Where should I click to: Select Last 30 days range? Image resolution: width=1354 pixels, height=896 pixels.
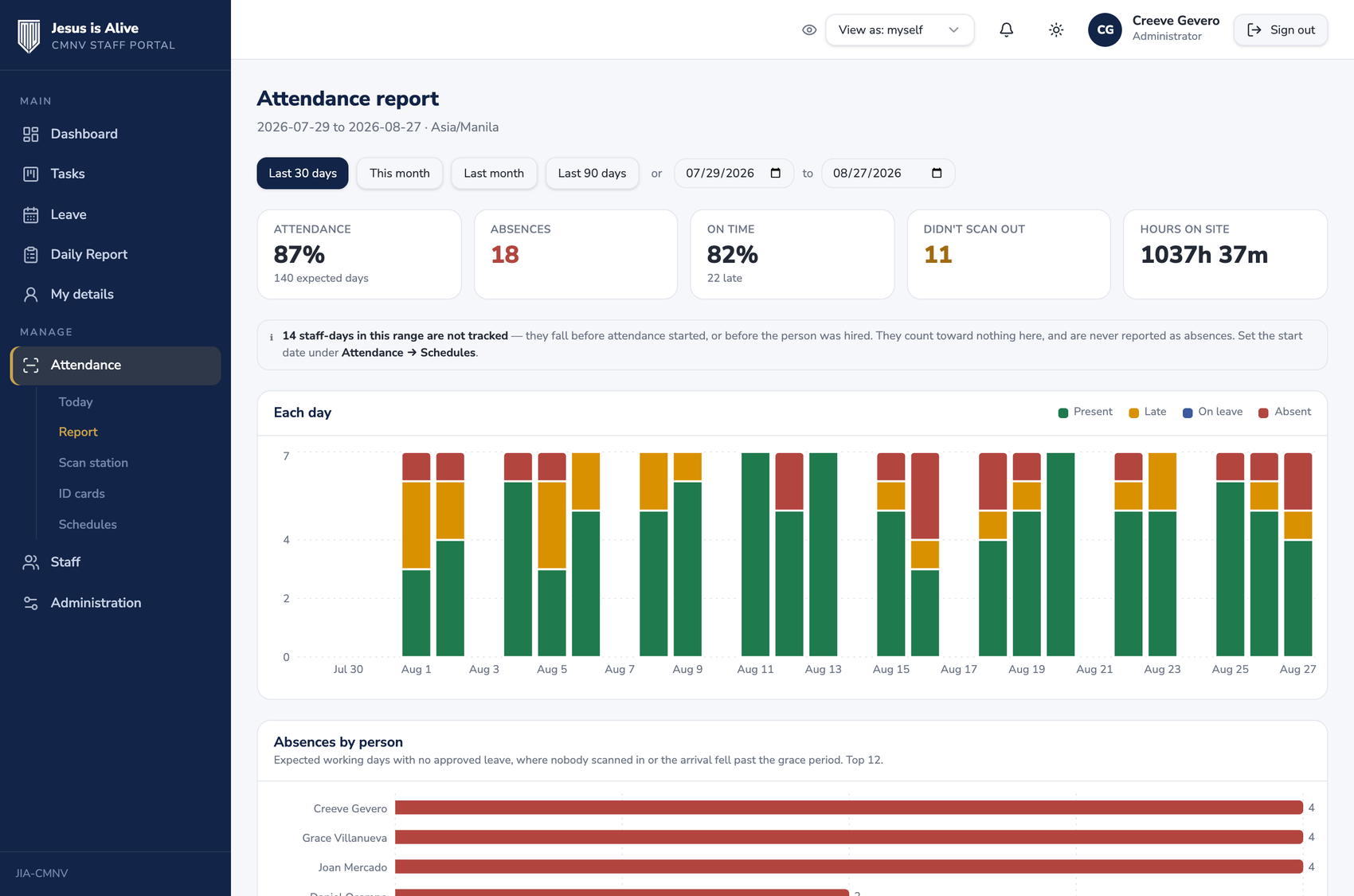click(303, 174)
